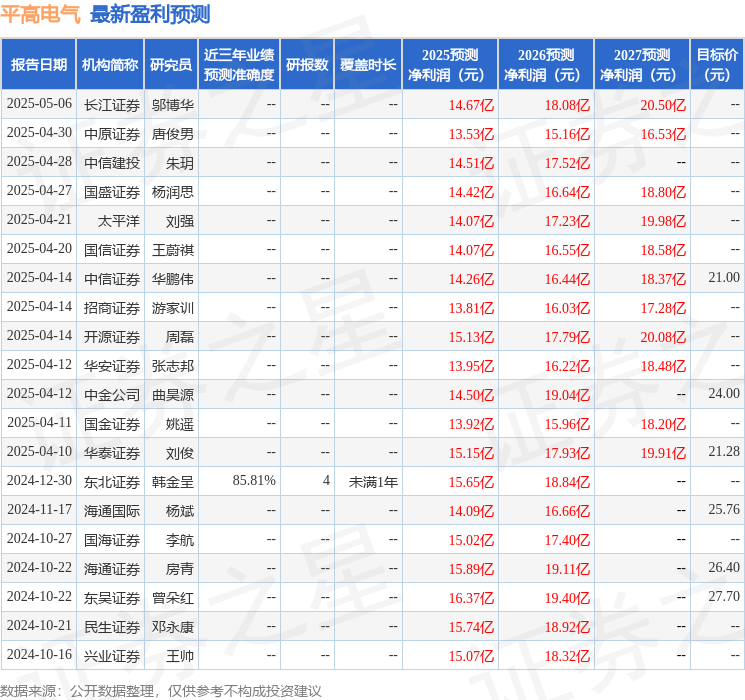Click the 2025预测净利润 column header
The height and width of the screenshot is (700, 745).
tap(450, 65)
